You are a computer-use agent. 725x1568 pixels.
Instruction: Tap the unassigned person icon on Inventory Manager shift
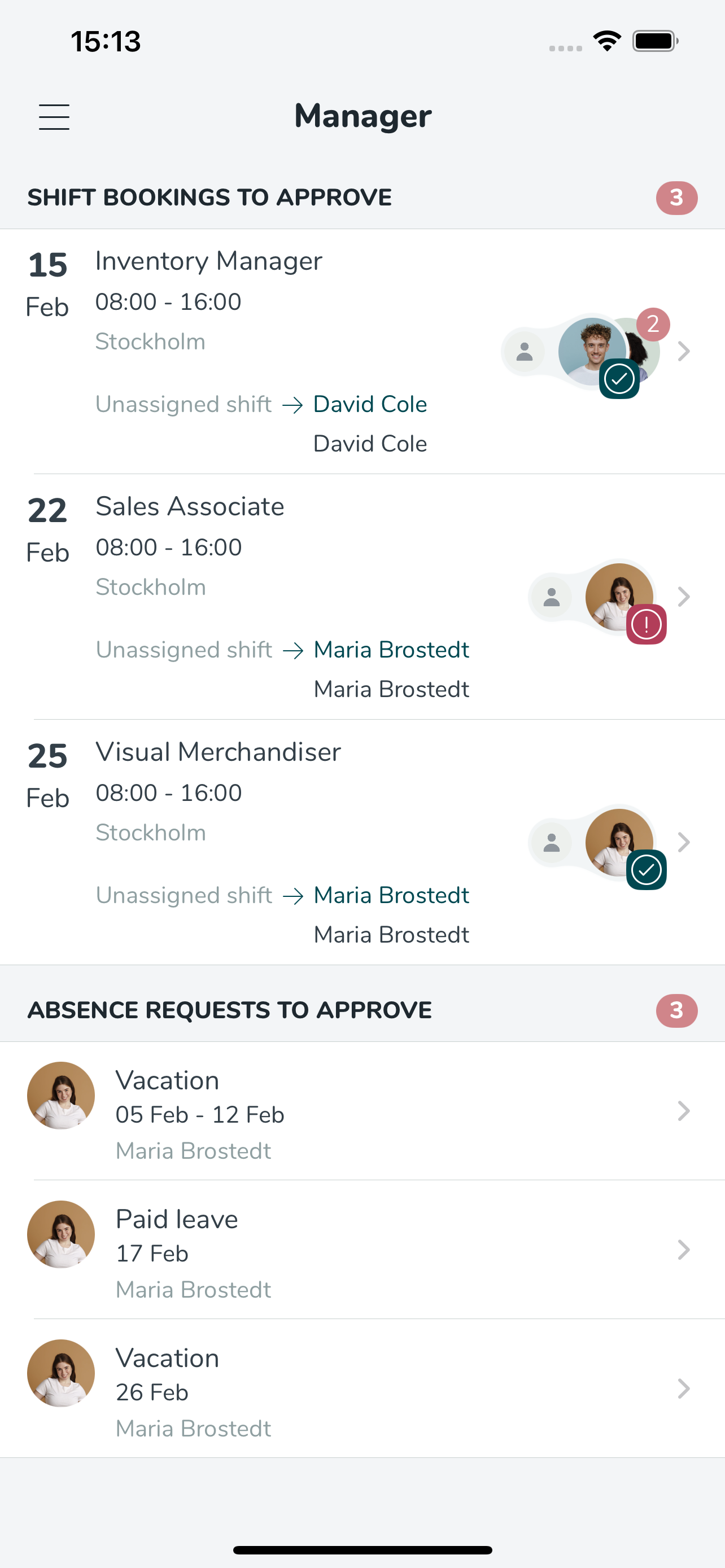524,351
